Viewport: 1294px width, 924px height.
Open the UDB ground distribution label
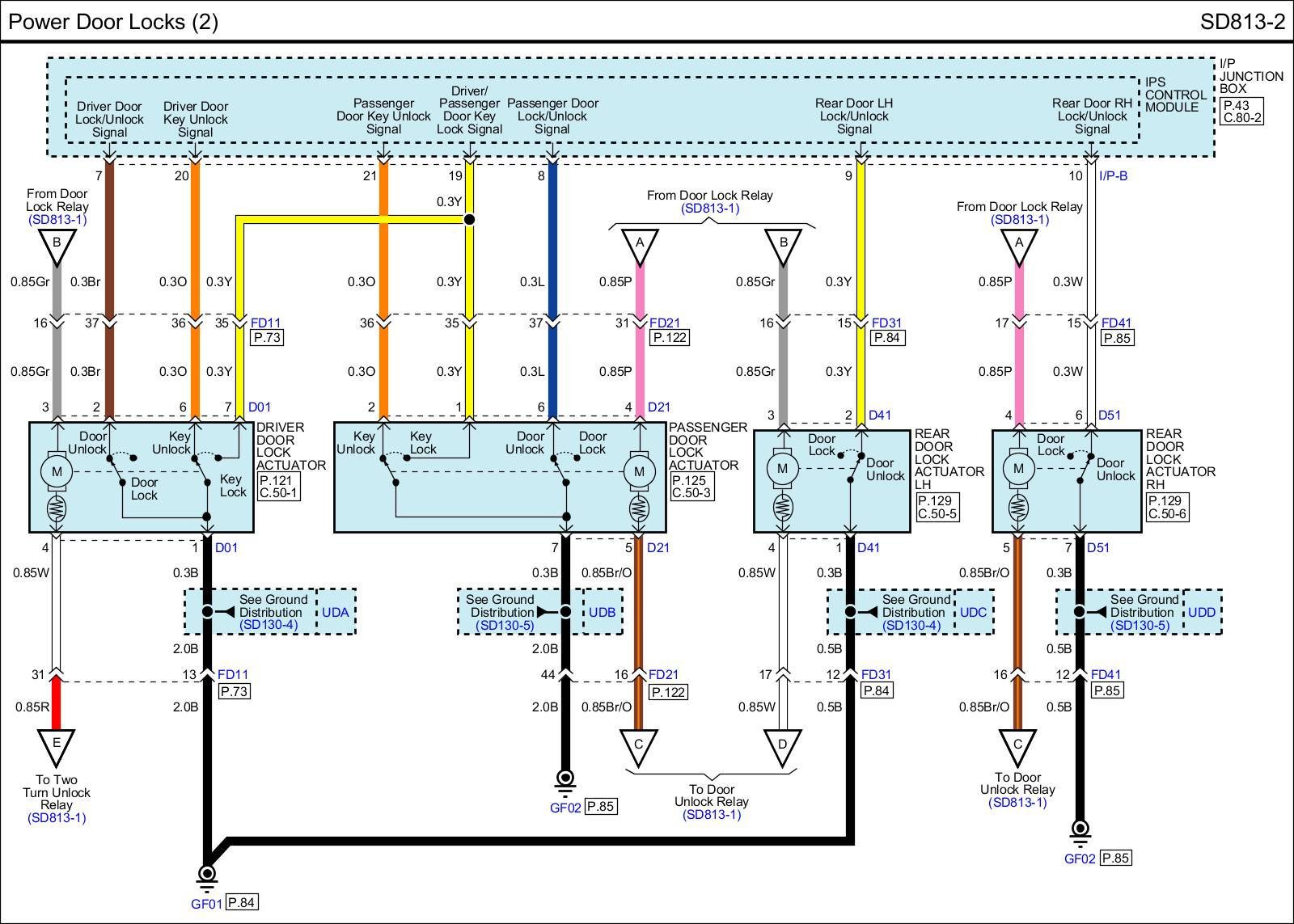click(x=602, y=612)
